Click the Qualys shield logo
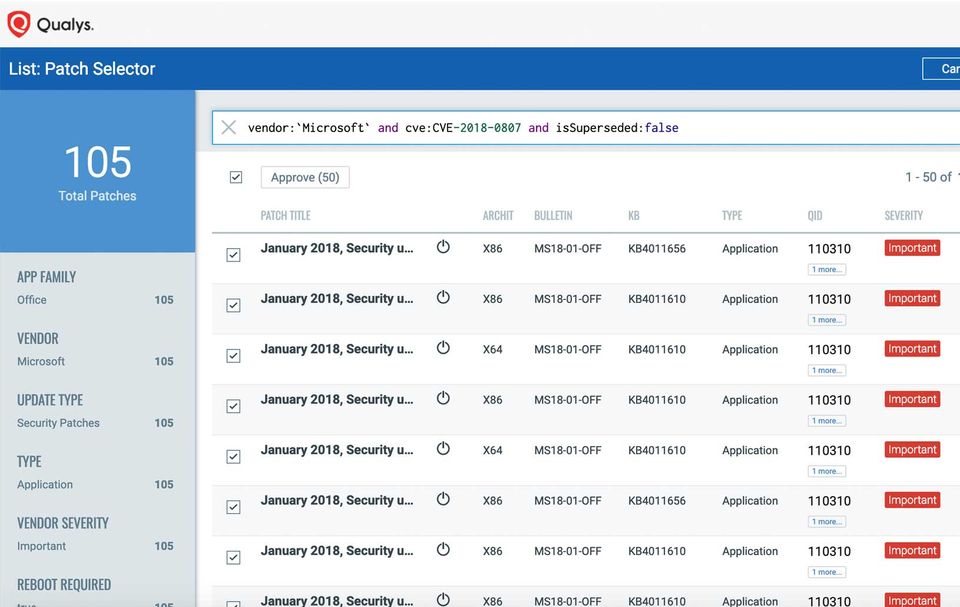This screenshot has height=607, width=960. coord(19,24)
